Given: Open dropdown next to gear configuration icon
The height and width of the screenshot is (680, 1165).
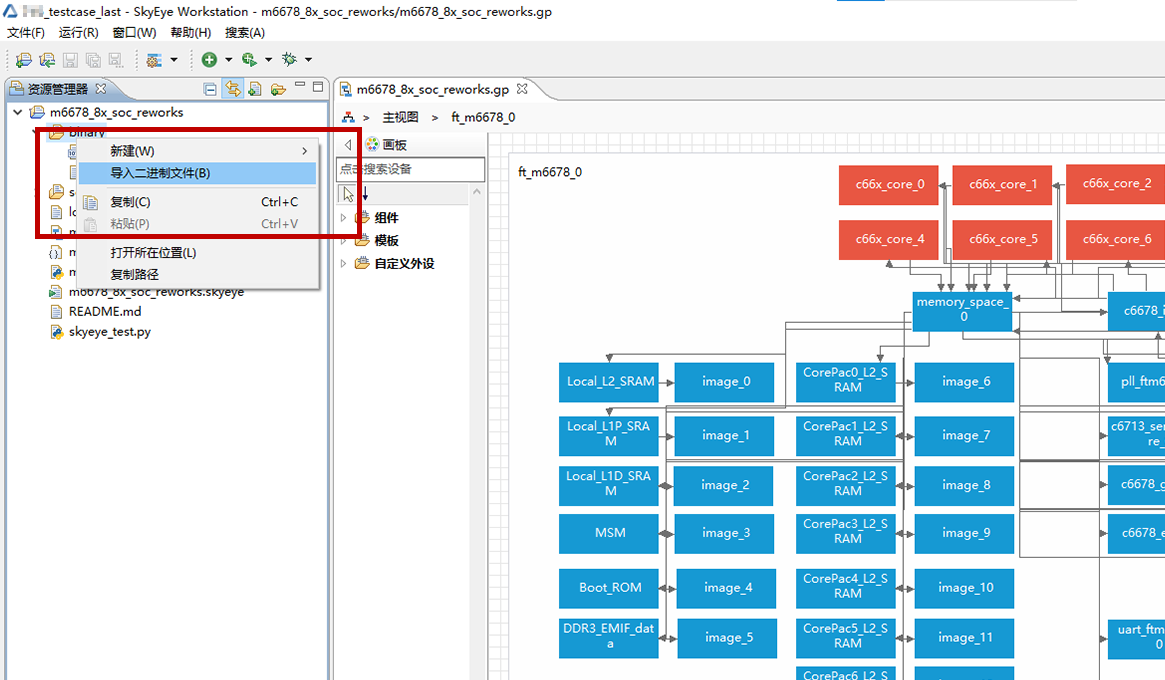Looking at the screenshot, I should 174,59.
